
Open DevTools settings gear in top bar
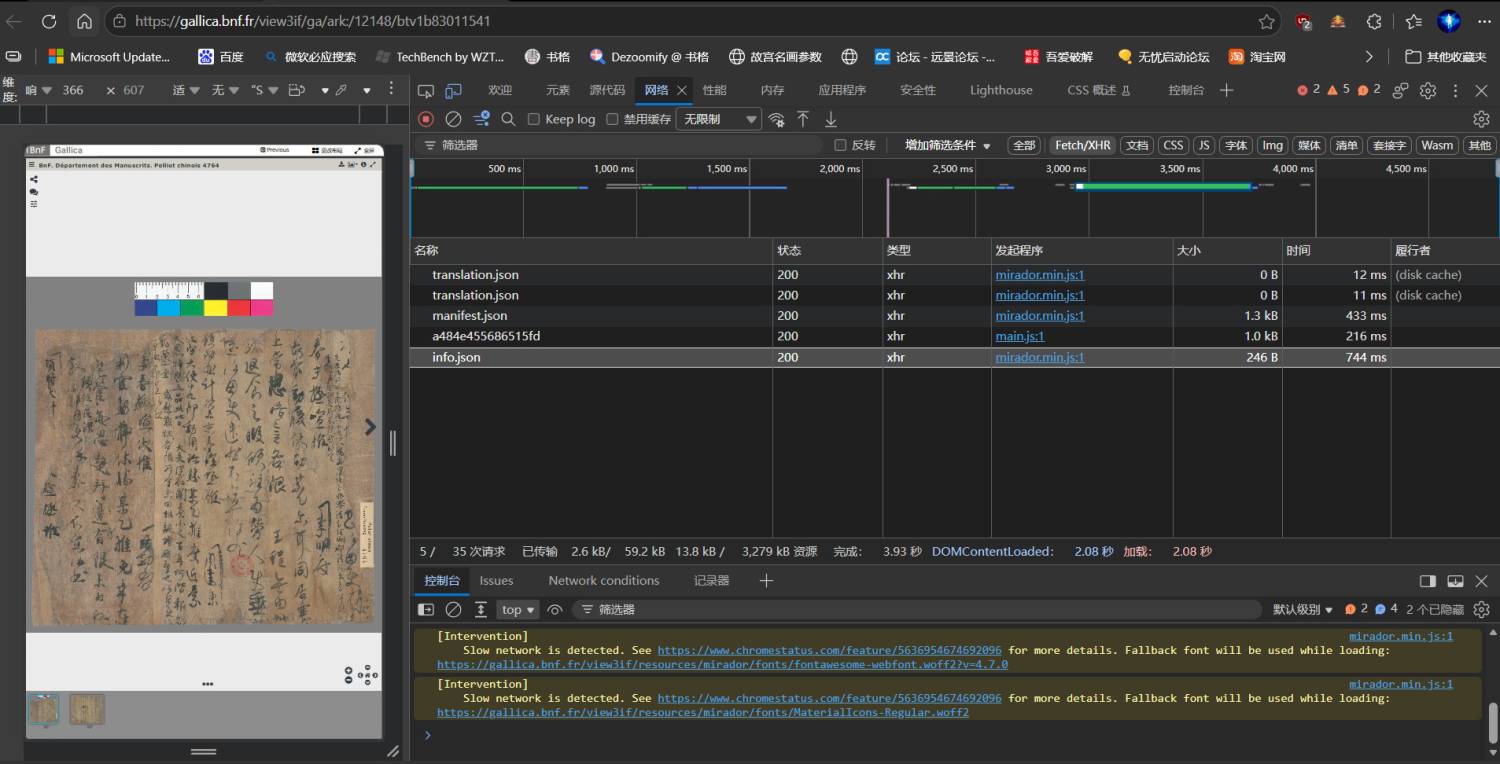1428,90
